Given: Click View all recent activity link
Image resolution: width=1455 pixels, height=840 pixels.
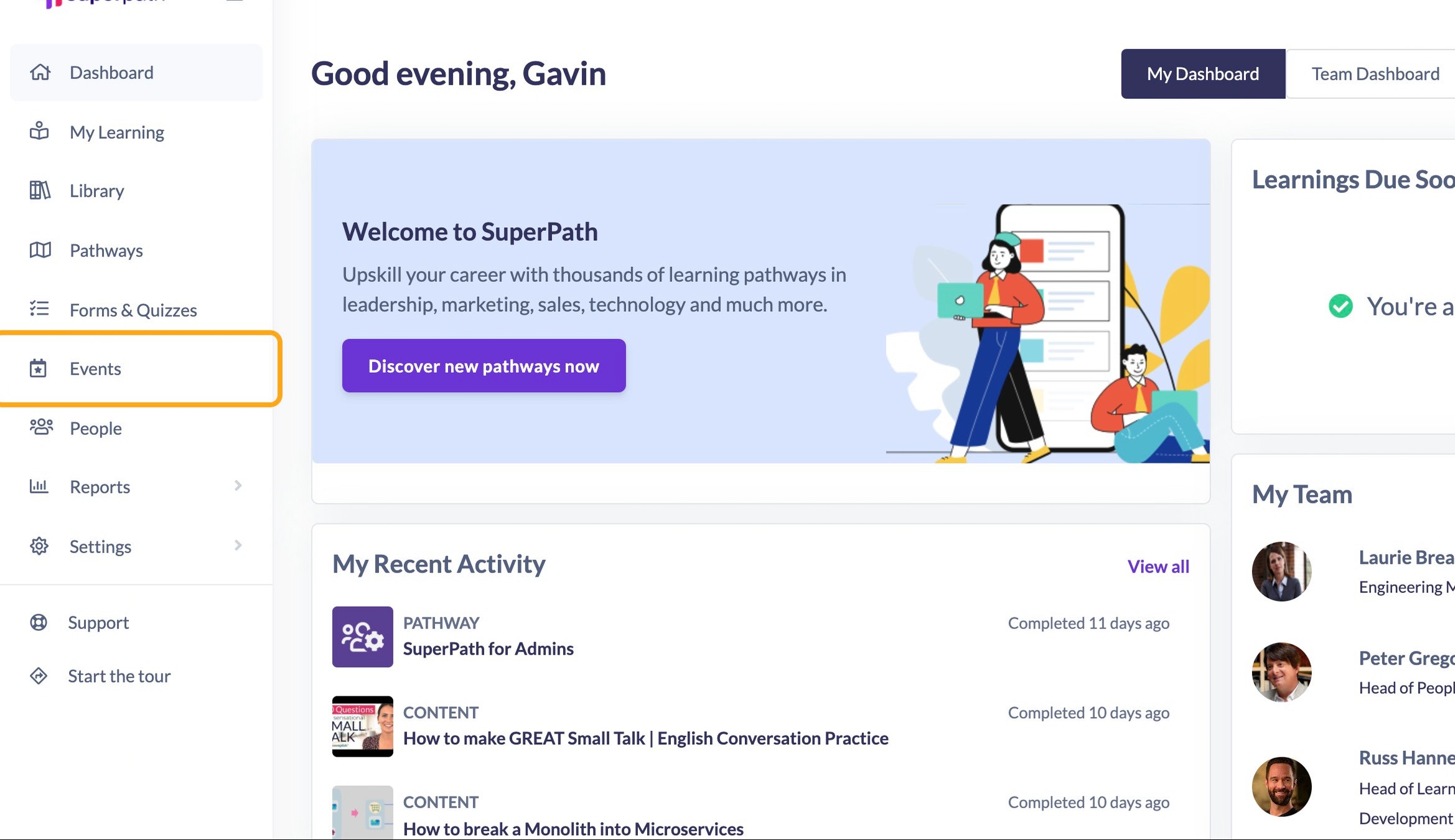Looking at the screenshot, I should tap(1158, 565).
